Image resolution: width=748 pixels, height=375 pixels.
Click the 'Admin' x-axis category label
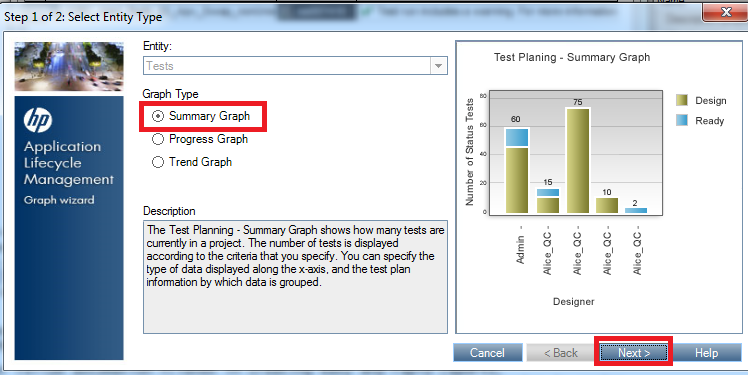click(x=520, y=248)
